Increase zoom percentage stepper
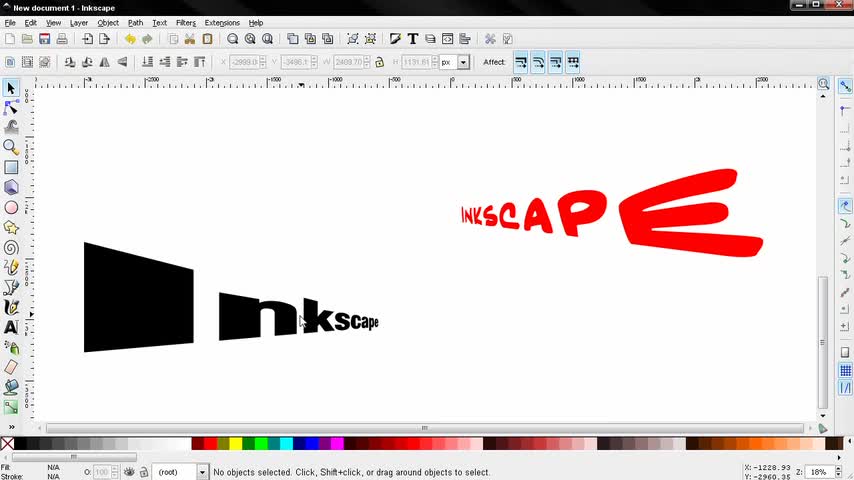 [838, 469]
